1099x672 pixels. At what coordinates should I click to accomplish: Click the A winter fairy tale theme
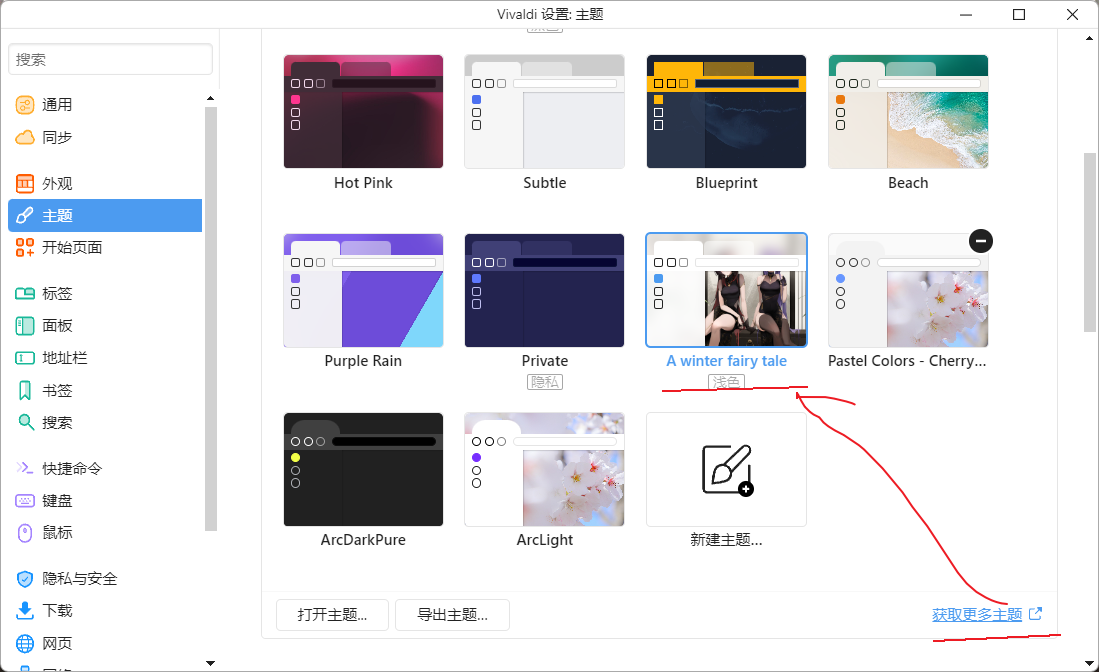coord(726,290)
